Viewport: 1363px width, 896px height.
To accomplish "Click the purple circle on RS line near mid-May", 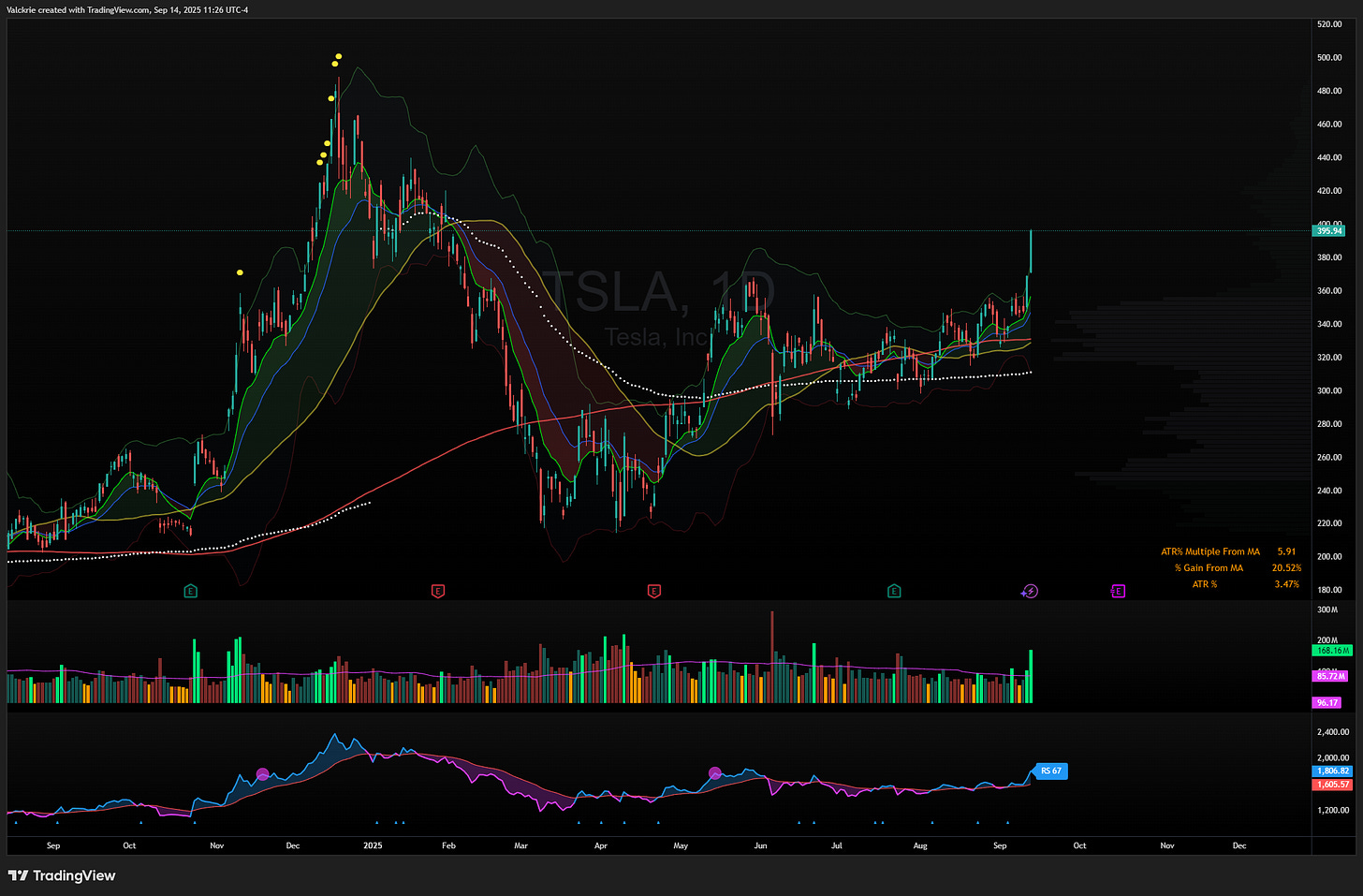I will (715, 773).
